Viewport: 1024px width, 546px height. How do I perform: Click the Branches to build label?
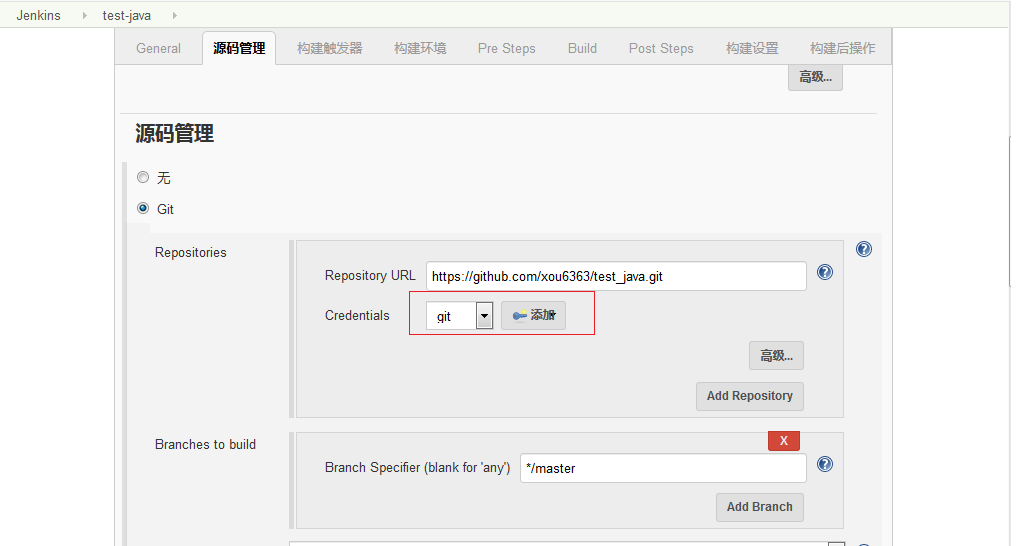[x=205, y=445]
